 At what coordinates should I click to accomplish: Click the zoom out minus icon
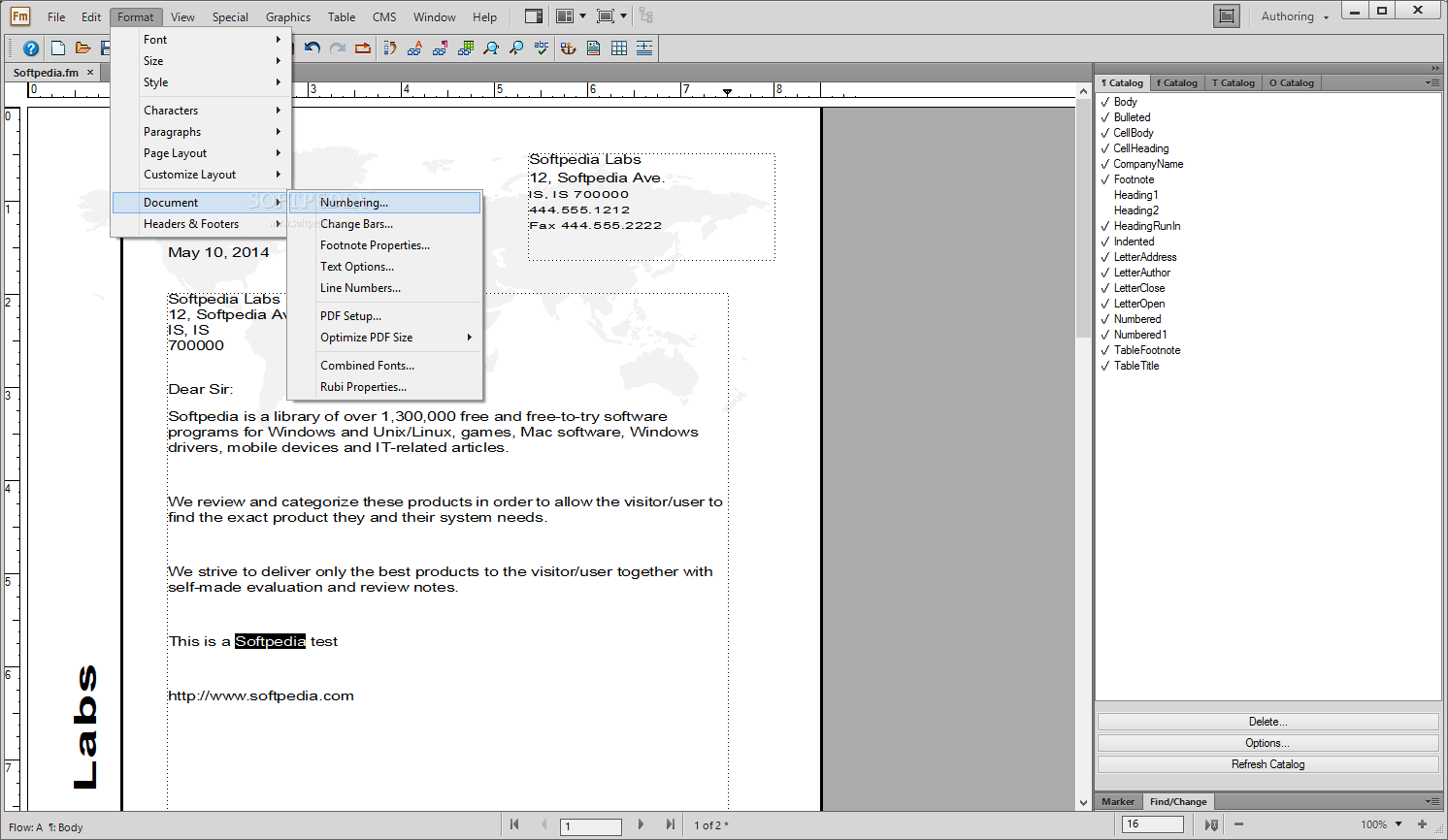coord(1238,824)
